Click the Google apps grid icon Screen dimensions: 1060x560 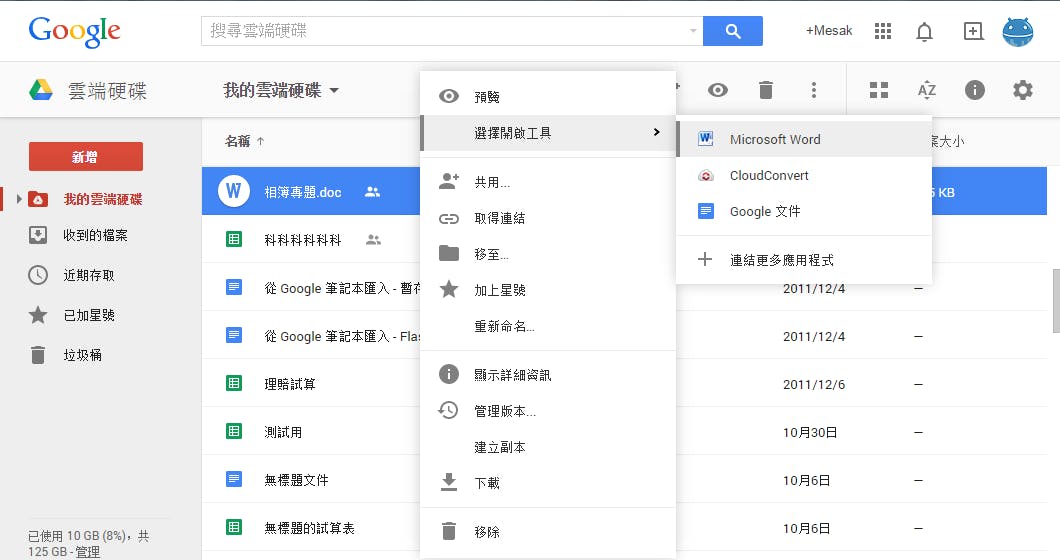click(883, 31)
